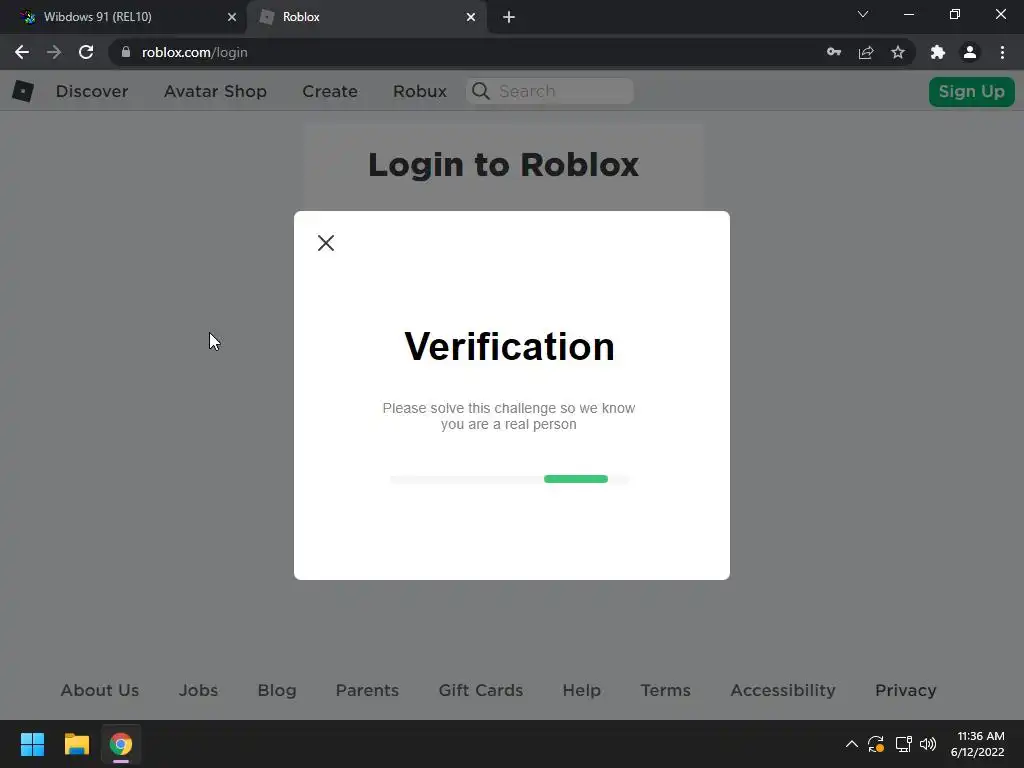Click the Roblox logo in the site header
Viewport: 1024px width, 768px height.
point(23,91)
